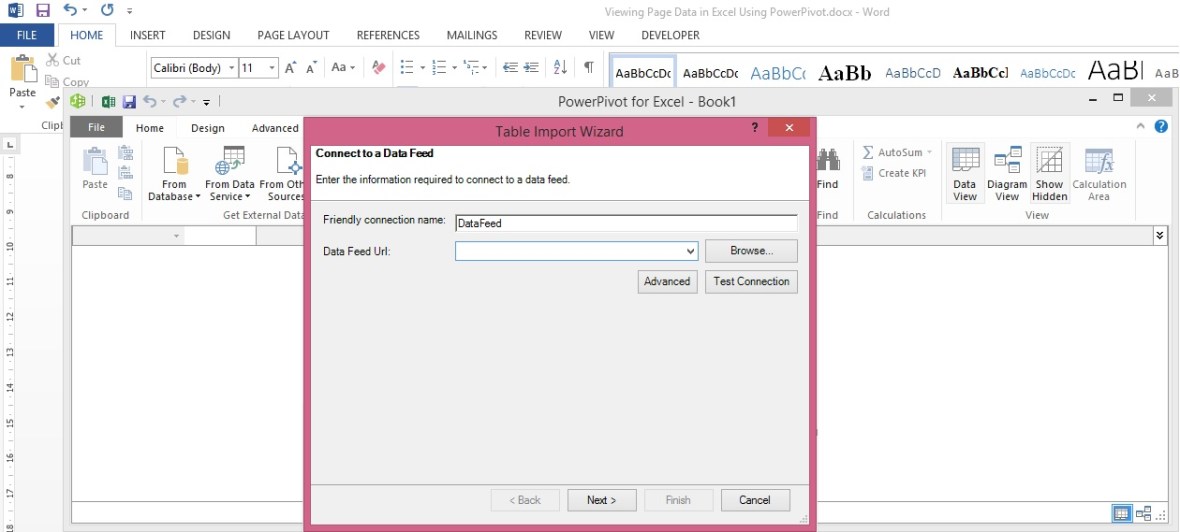This screenshot has height=532, width=1180.
Task: Clear all formatting with the eraser icon
Action: [x=379, y=68]
